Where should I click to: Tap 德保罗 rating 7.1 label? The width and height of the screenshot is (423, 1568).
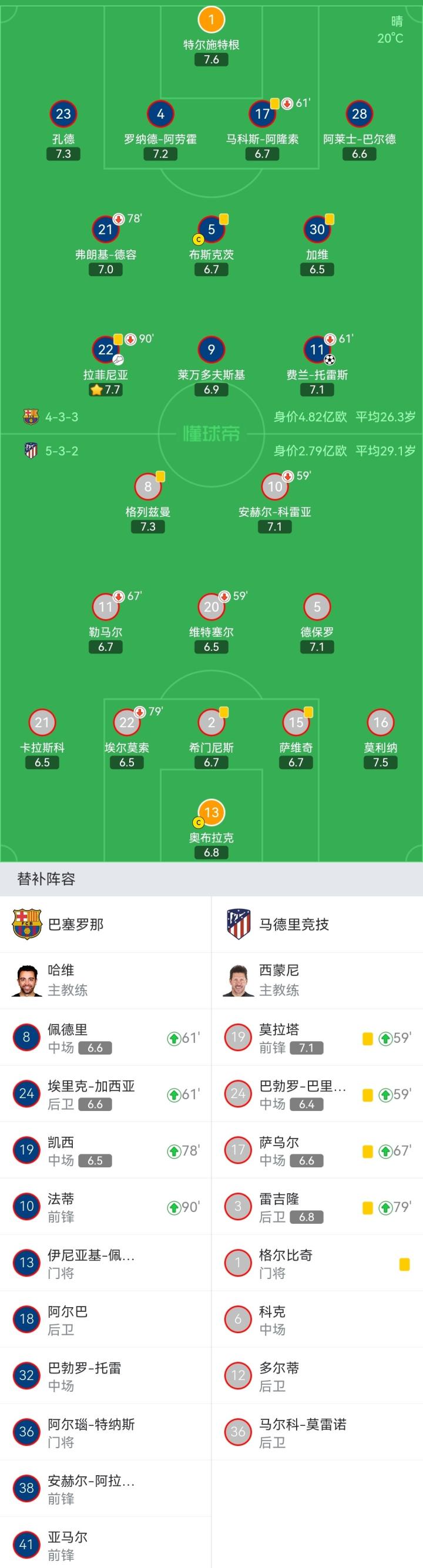pyautogui.click(x=317, y=647)
